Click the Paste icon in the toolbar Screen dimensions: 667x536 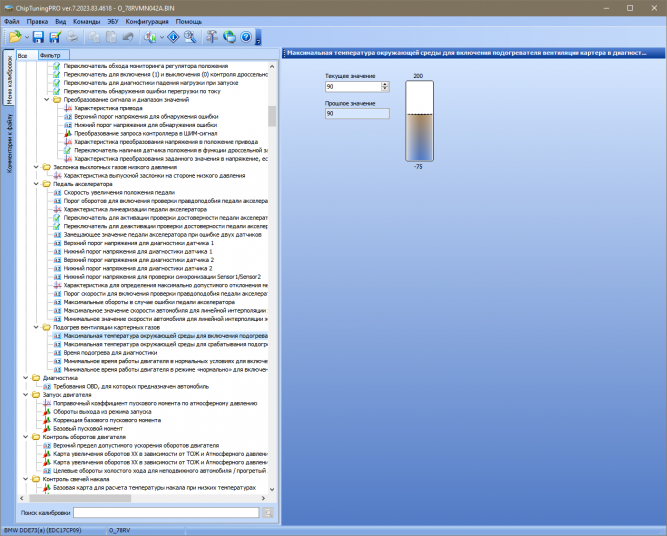pos(111,37)
